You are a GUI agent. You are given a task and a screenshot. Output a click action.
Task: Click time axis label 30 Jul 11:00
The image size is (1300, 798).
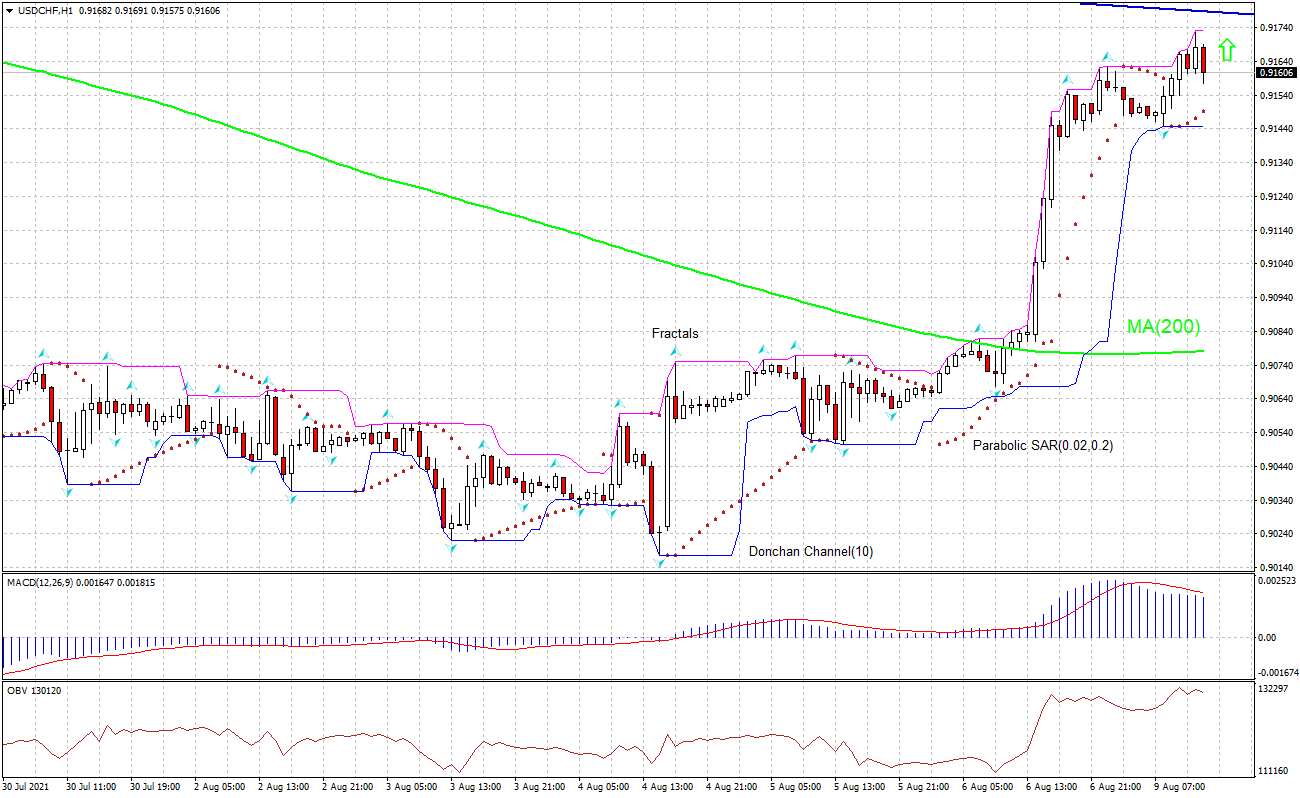(91, 787)
